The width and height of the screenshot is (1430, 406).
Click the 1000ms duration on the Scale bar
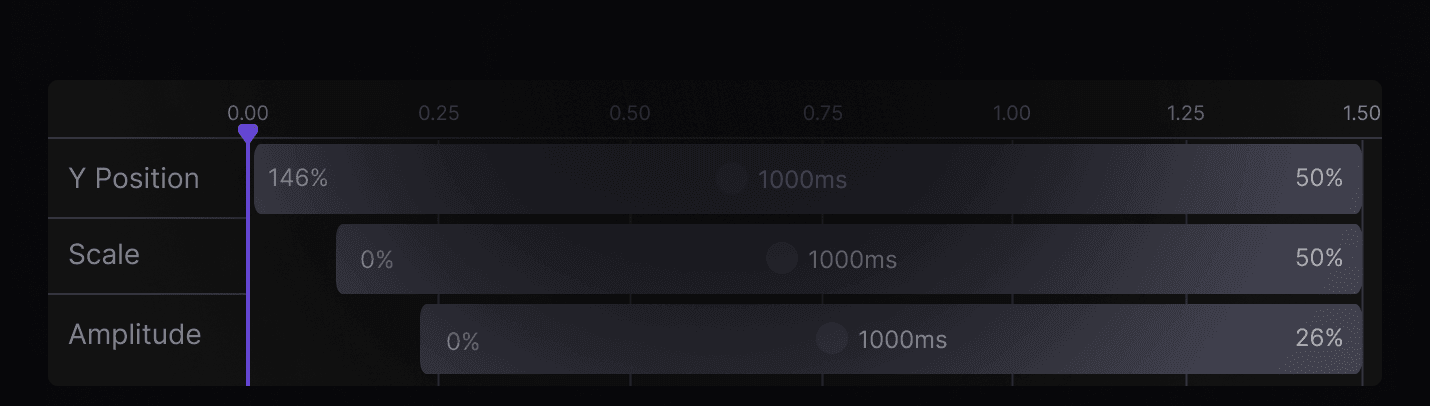(x=853, y=260)
